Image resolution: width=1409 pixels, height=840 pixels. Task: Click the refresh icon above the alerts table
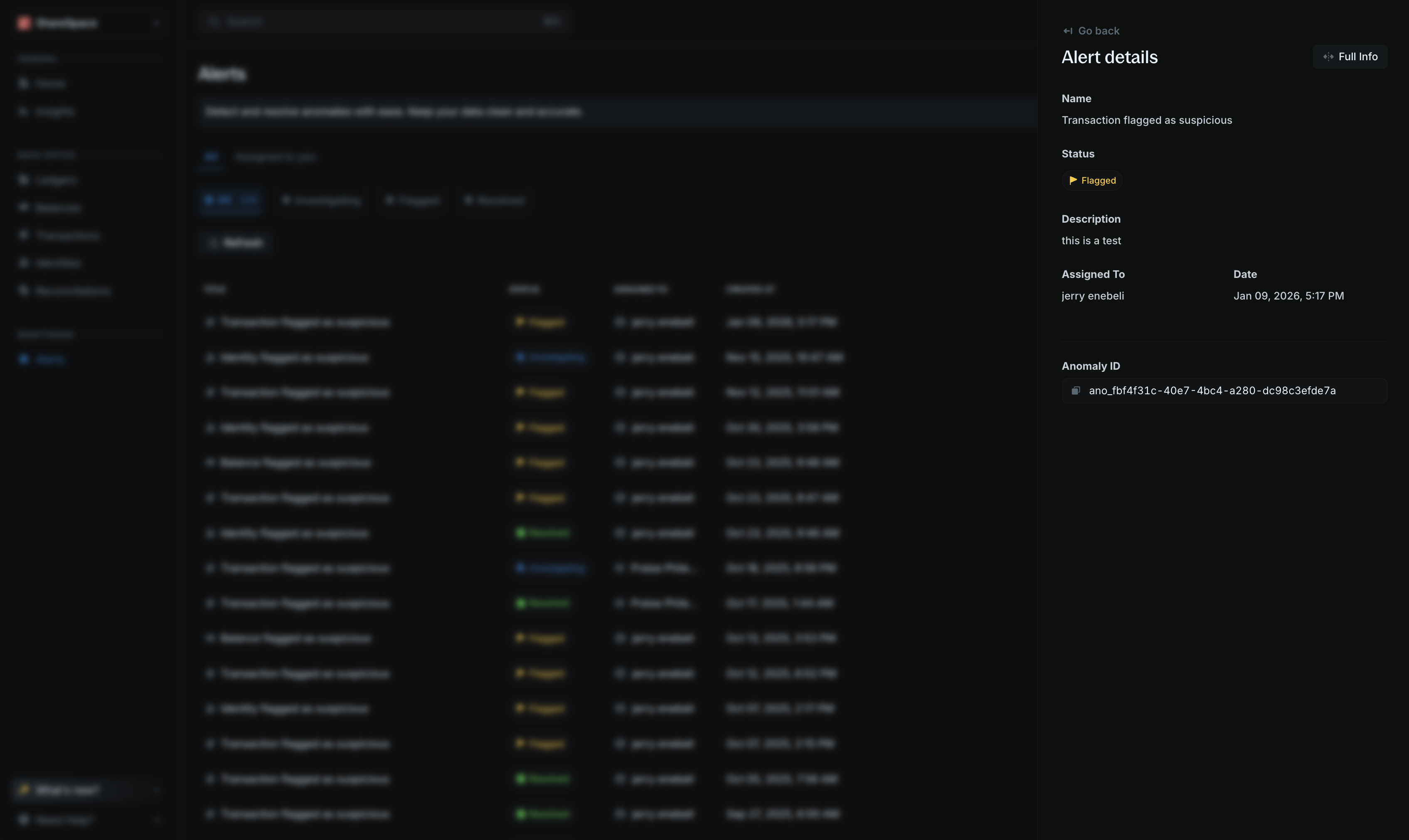click(214, 242)
